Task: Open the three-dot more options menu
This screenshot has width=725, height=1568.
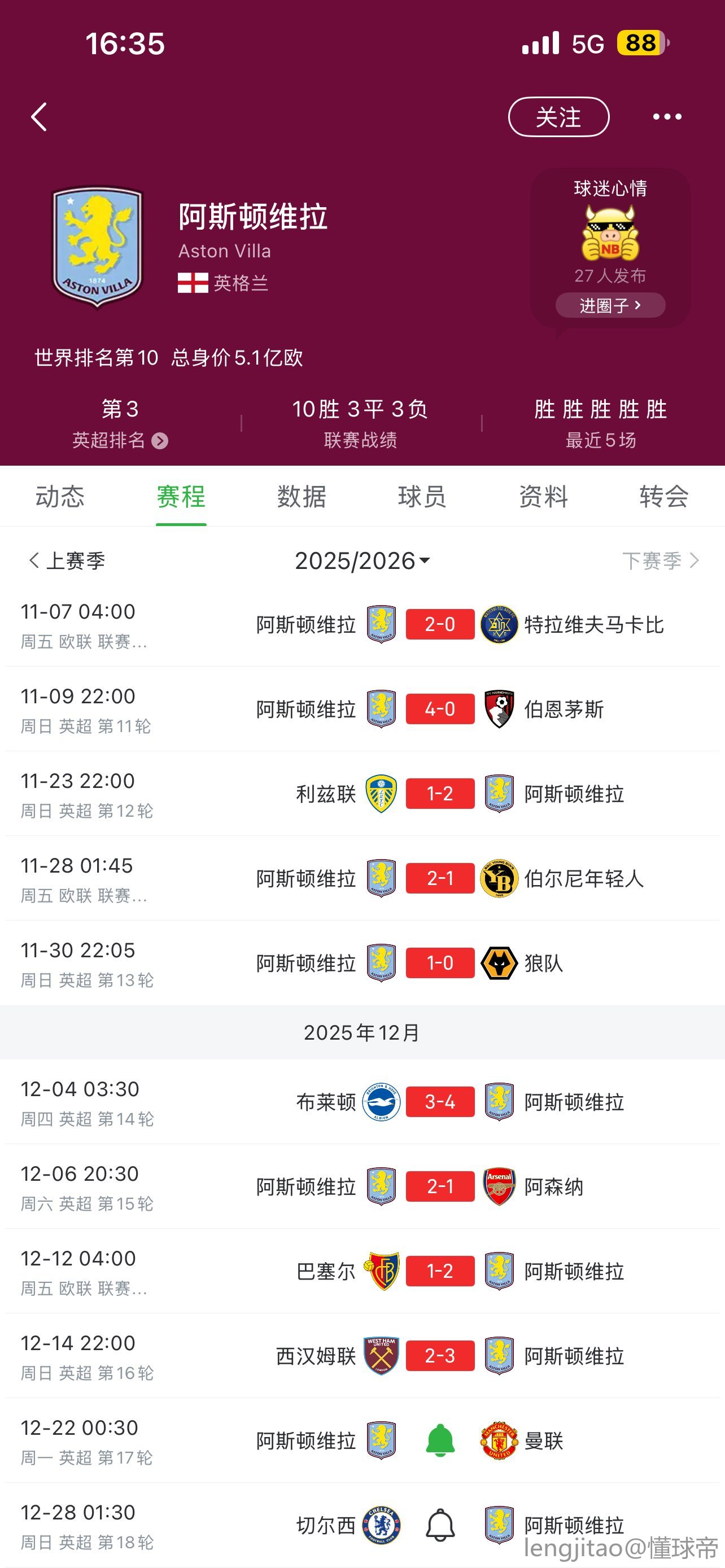Action: (x=667, y=117)
